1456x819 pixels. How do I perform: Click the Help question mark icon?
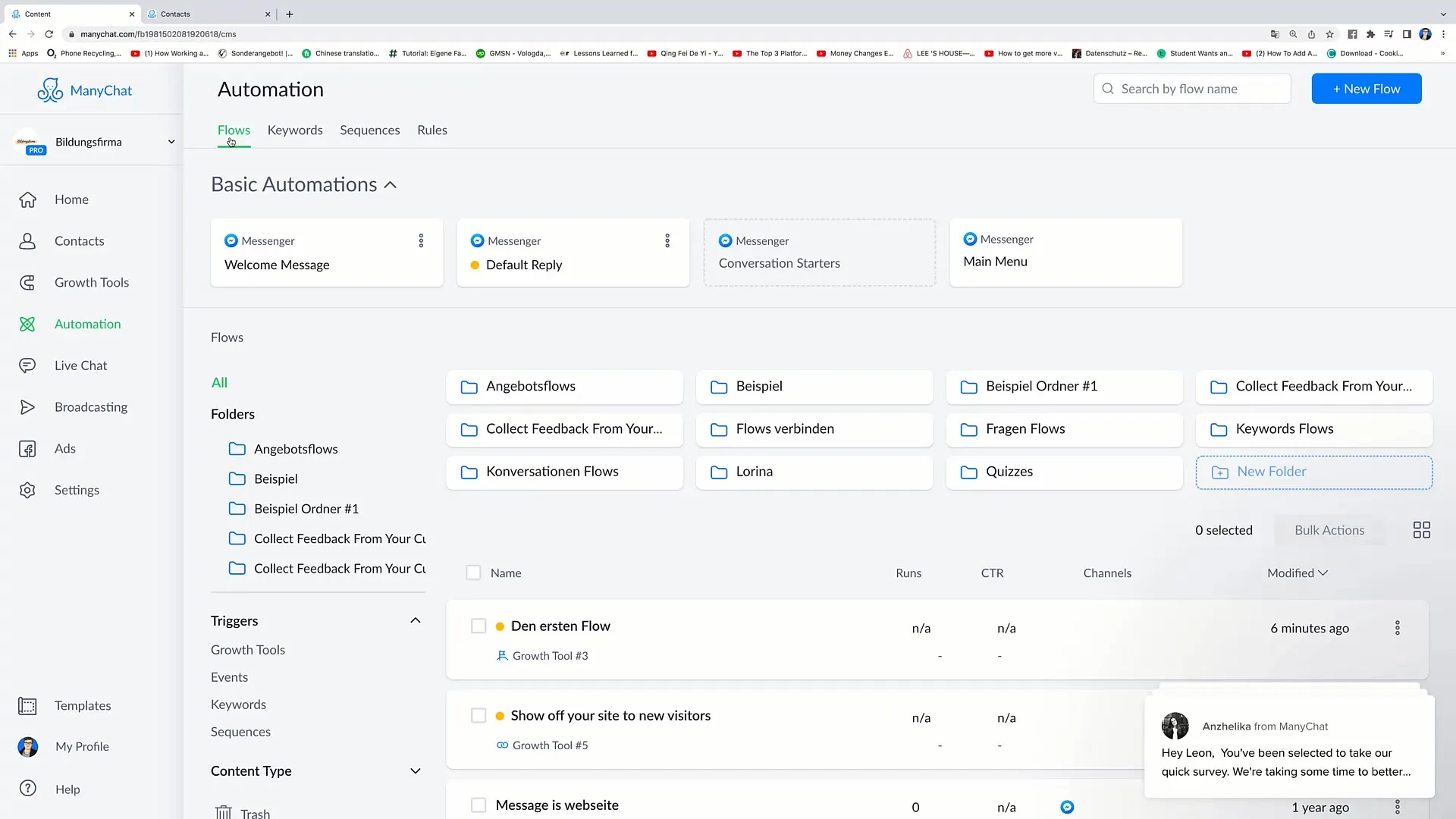point(28,789)
